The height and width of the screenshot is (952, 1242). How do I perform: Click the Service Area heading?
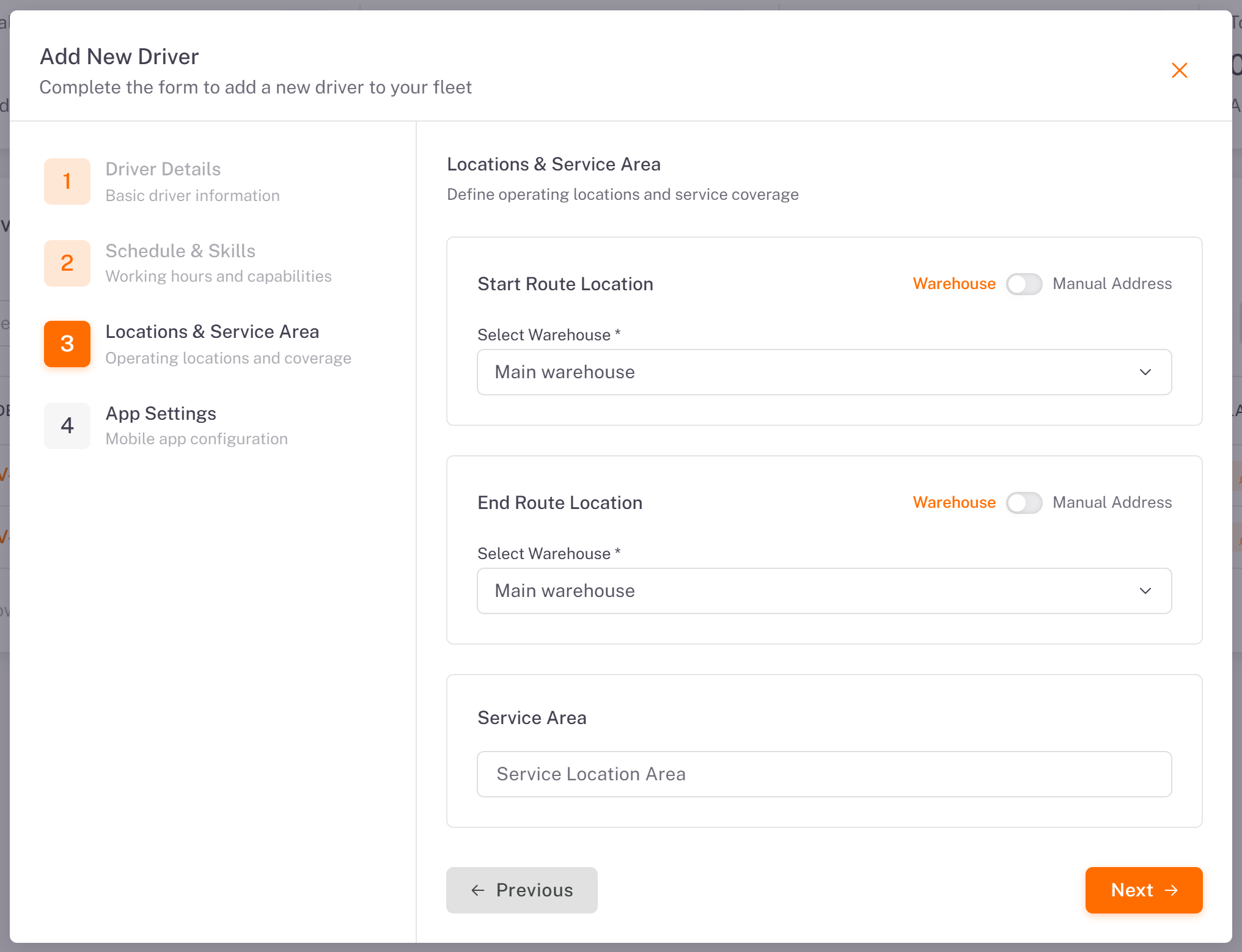(x=532, y=718)
